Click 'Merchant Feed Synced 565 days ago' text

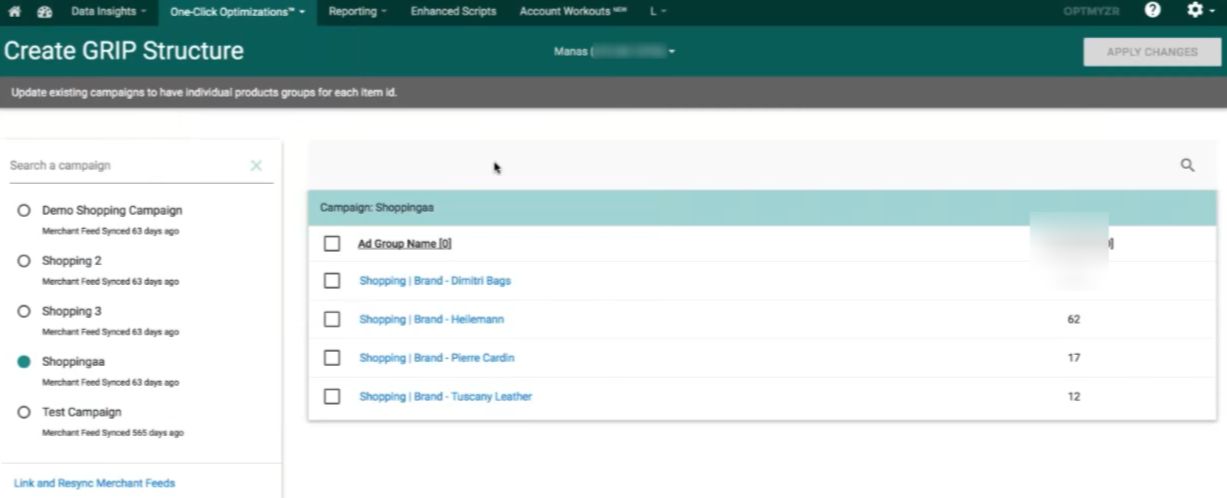[x=112, y=432]
